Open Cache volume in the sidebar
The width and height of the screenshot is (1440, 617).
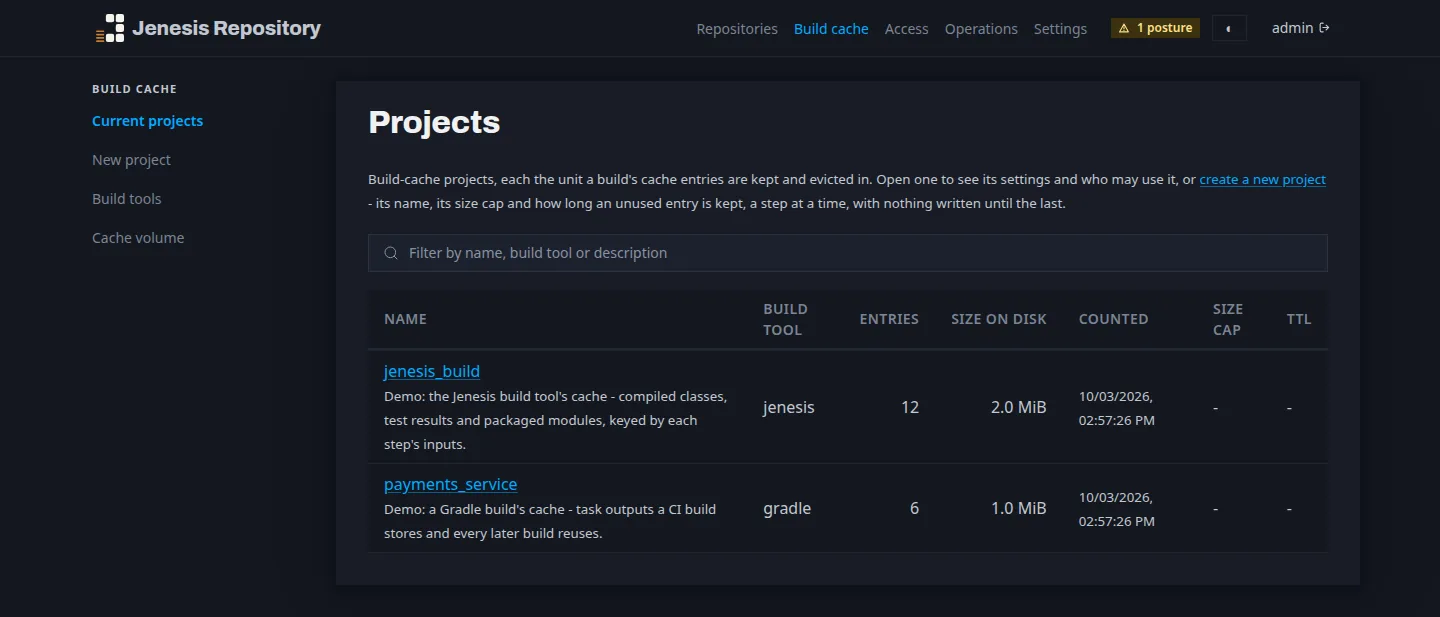138,238
